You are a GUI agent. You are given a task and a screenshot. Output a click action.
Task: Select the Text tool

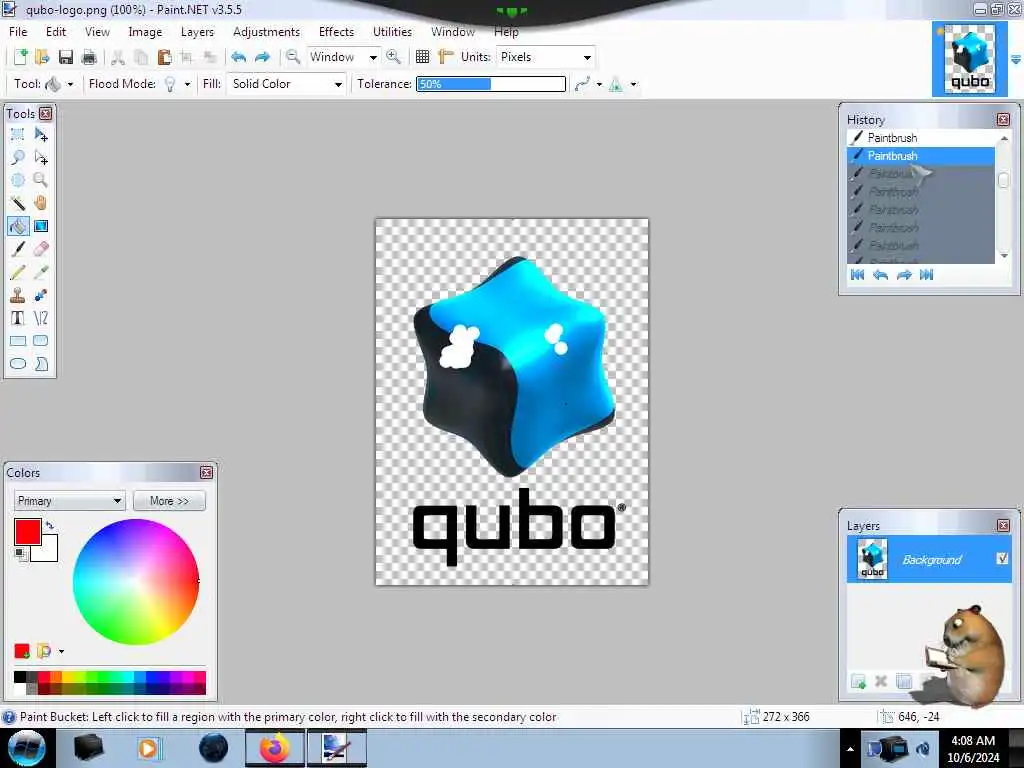click(18, 318)
